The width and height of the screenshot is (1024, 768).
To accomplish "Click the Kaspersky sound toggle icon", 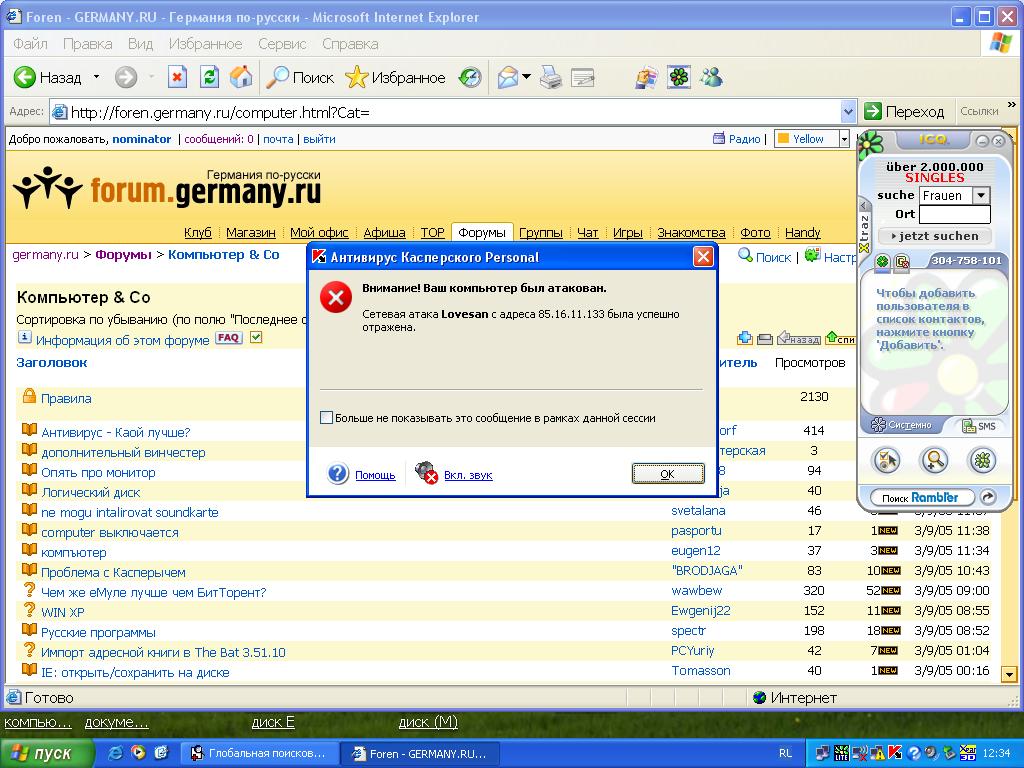I will pyautogui.click(x=426, y=473).
